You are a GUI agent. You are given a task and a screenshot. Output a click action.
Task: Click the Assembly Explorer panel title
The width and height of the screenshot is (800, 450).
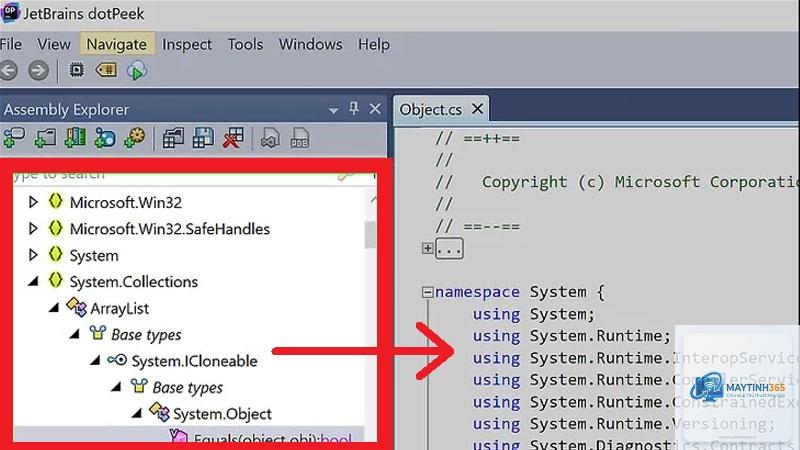click(66, 110)
